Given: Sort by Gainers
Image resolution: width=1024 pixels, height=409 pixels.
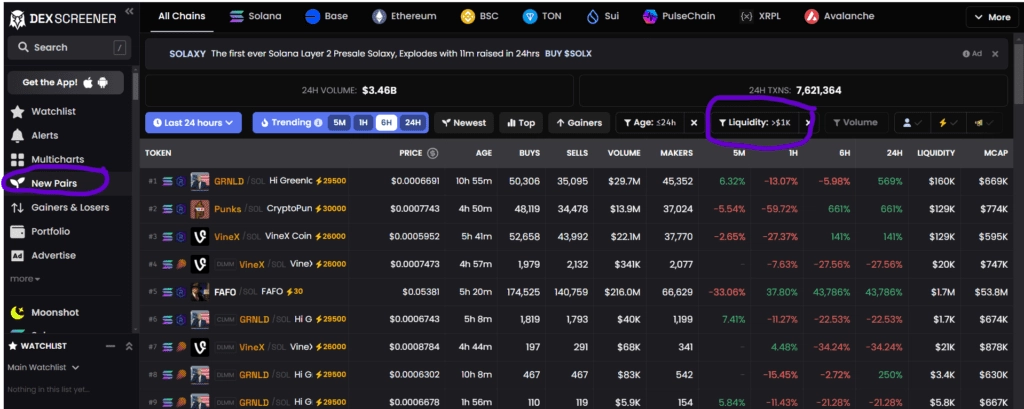Looking at the screenshot, I should [579, 123].
